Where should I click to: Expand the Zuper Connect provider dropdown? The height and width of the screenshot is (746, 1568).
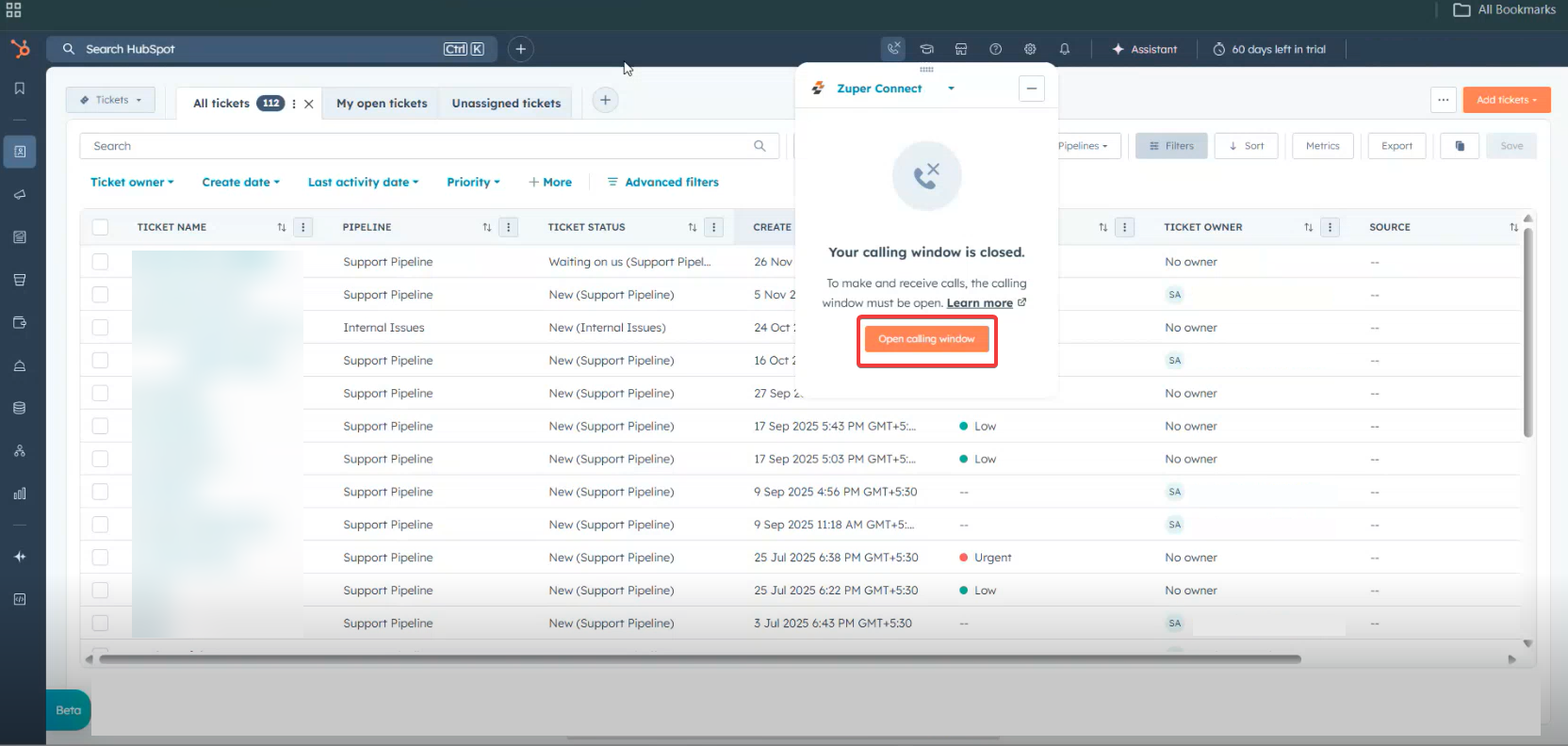pyautogui.click(x=951, y=89)
